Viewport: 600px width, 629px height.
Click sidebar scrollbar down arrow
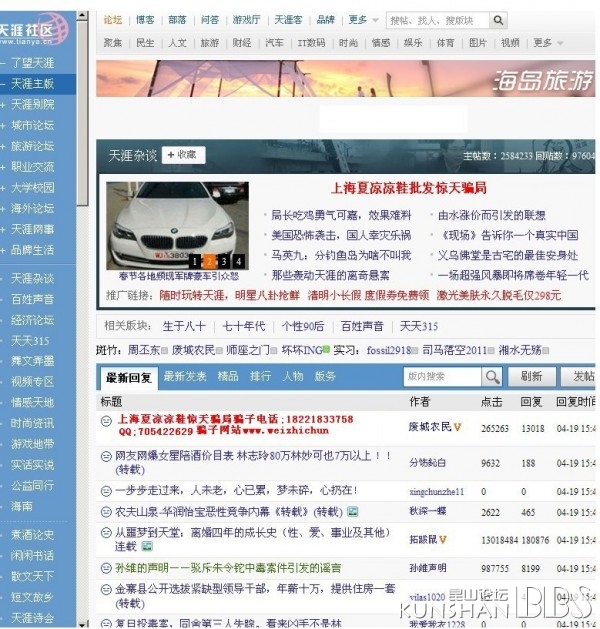tap(82, 625)
